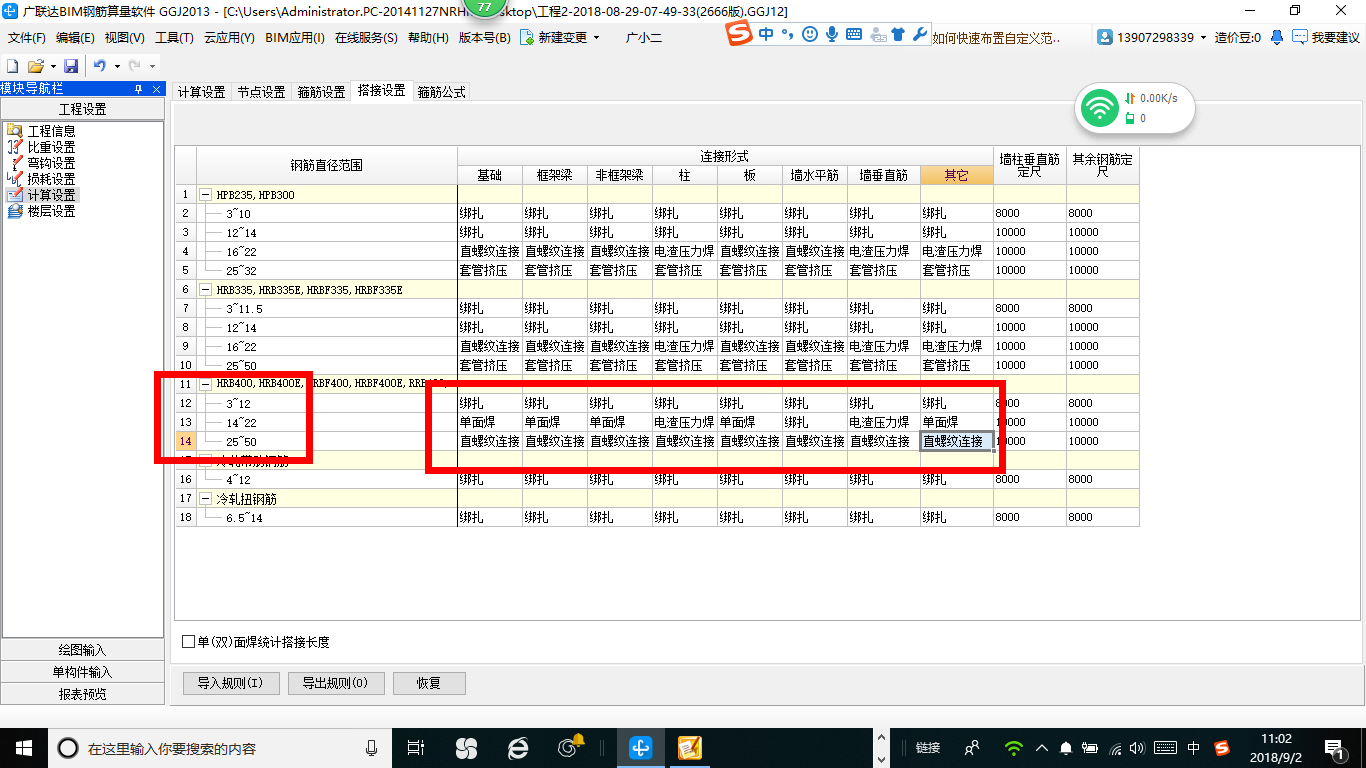Switch to the 箍筋公式 tab

click(x=441, y=92)
